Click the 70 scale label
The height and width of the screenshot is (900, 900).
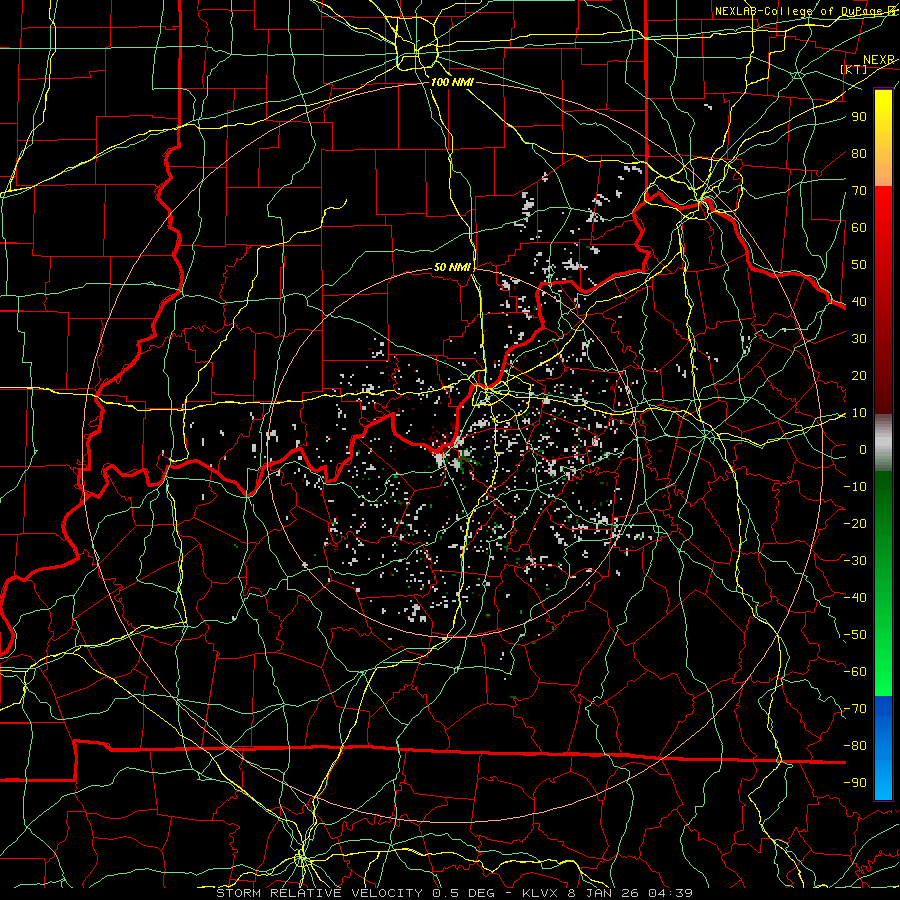pos(859,191)
